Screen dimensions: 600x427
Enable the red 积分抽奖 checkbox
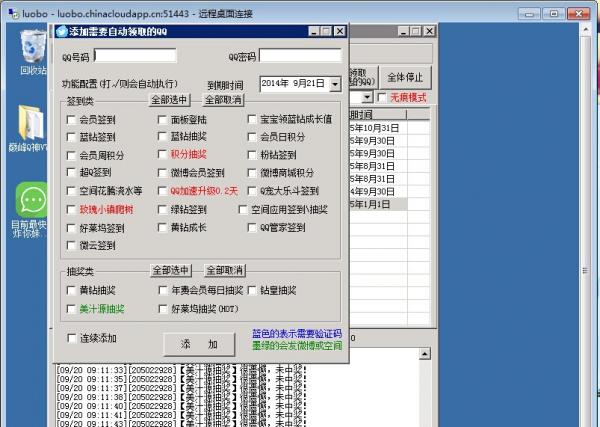click(162, 154)
